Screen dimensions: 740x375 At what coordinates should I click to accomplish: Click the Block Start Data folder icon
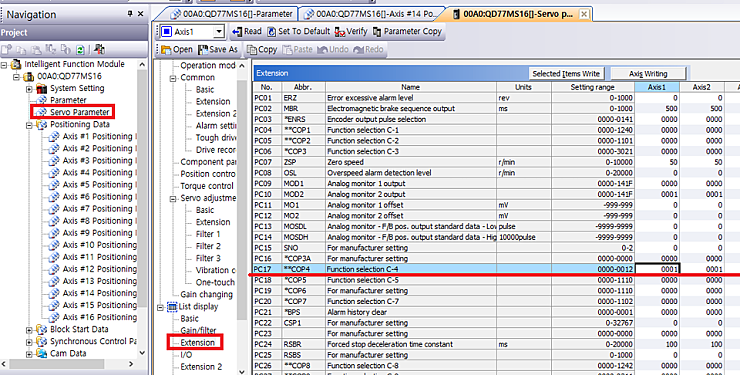click(x=42, y=329)
